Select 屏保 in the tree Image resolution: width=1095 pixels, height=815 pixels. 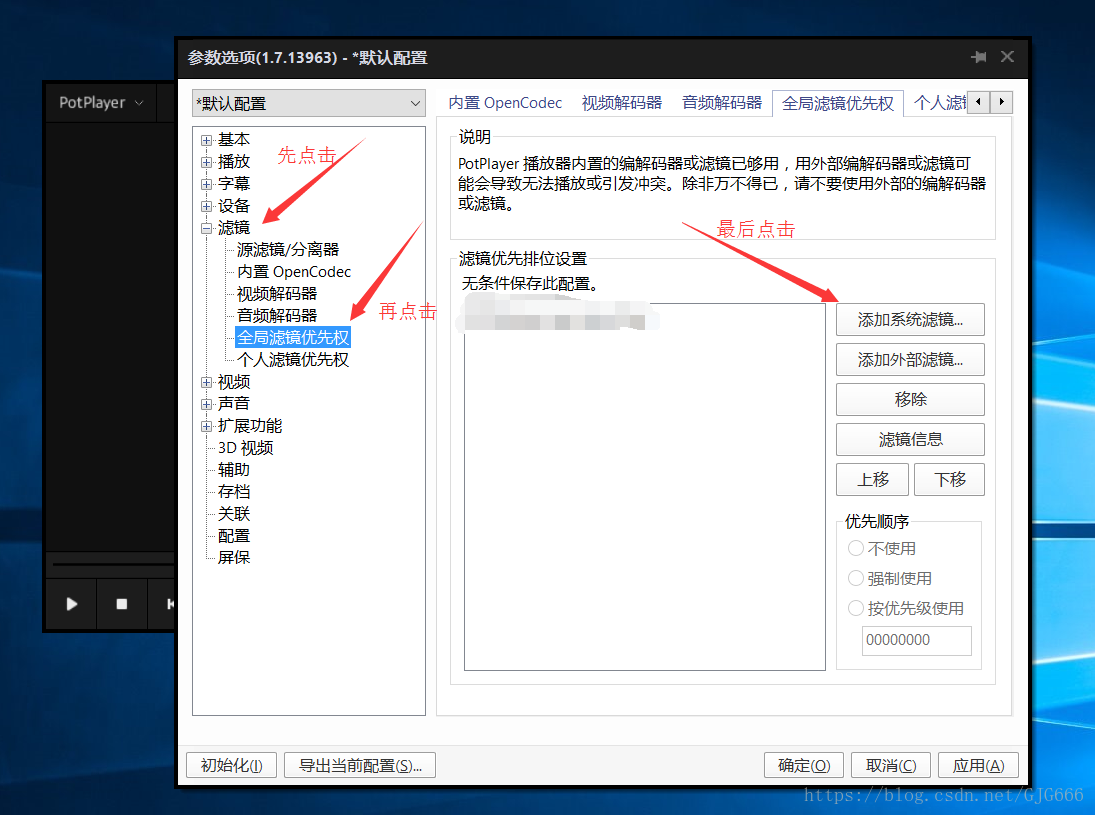pyautogui.click(x=233, y=557)
